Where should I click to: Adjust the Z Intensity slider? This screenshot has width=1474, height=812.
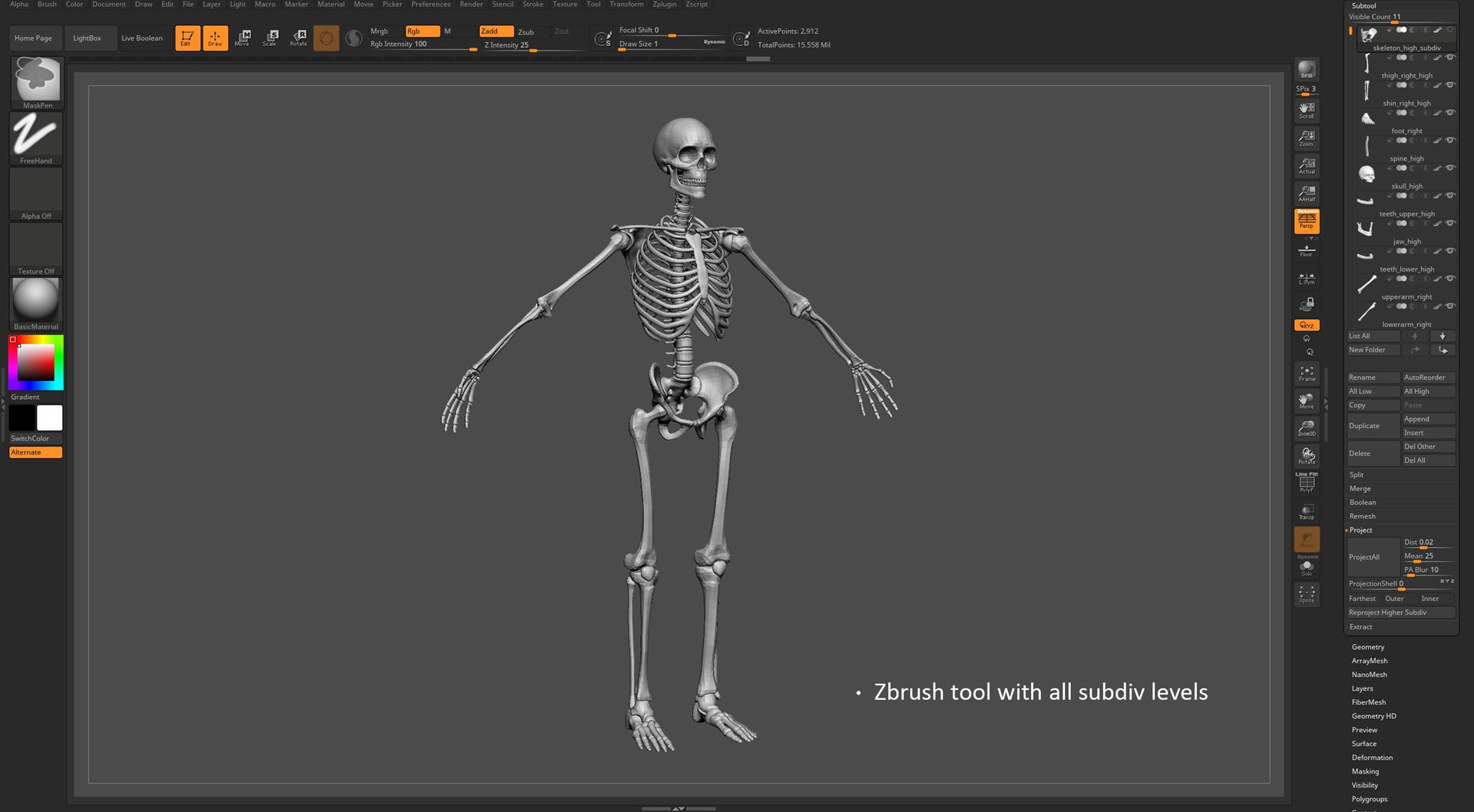pos(534,45)
